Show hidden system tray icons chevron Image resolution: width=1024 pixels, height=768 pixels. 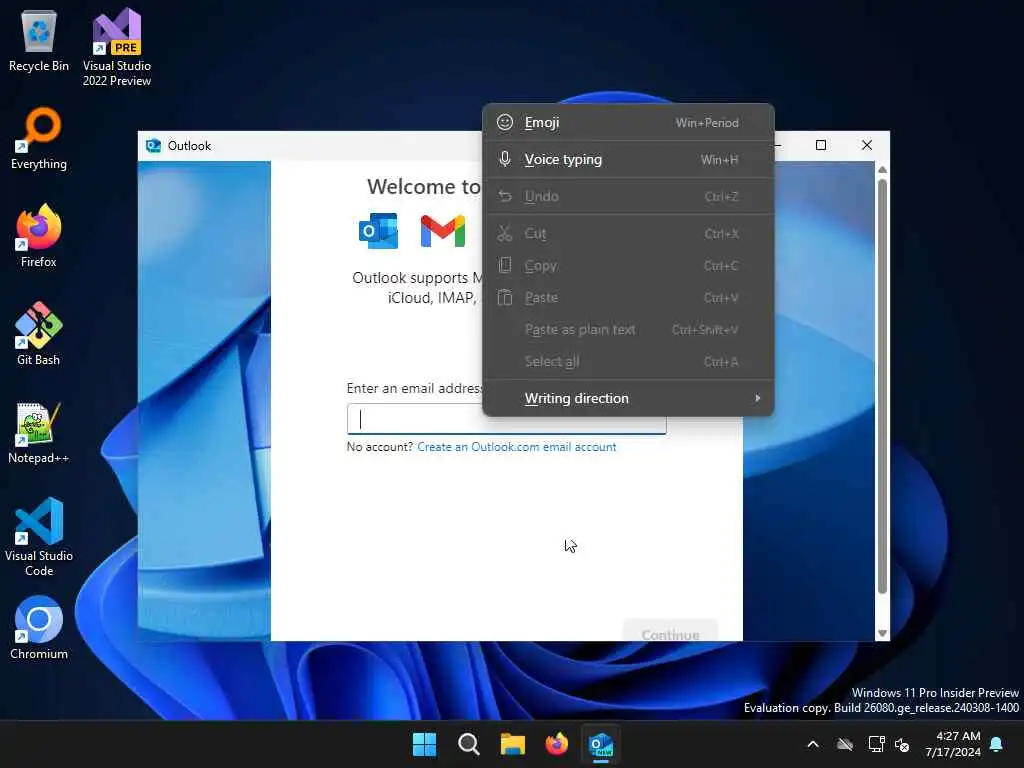tap(813, 744)
